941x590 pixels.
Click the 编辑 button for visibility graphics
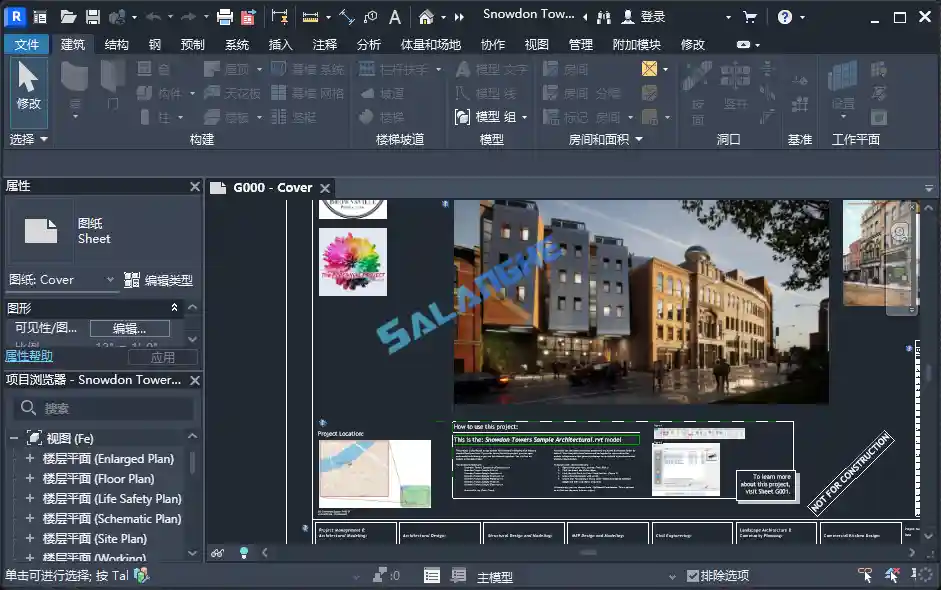pos(128,329)
